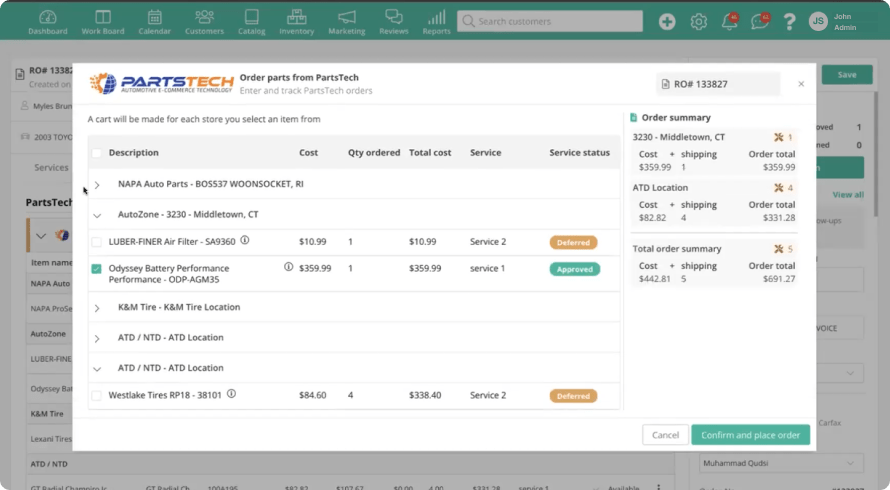Screen dimensions: 890x490
Task: Check the Westlake Tires RP18 checkbox
Action: point(96,396)
